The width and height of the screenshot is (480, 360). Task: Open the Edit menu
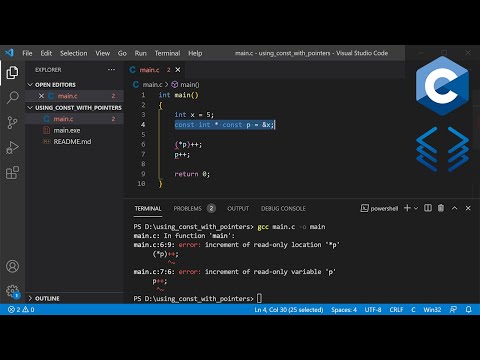pos(46,53)
